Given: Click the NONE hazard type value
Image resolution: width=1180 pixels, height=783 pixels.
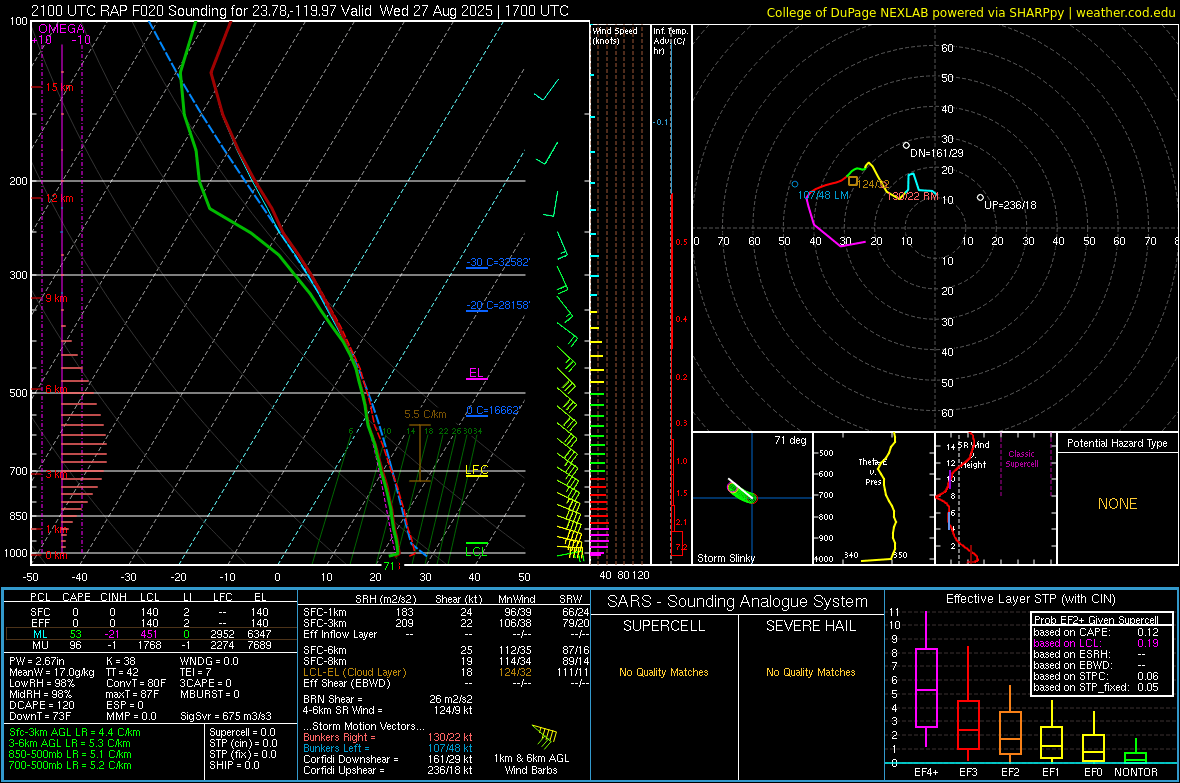Looking at the screenshot, I should tap(1118, 504).
